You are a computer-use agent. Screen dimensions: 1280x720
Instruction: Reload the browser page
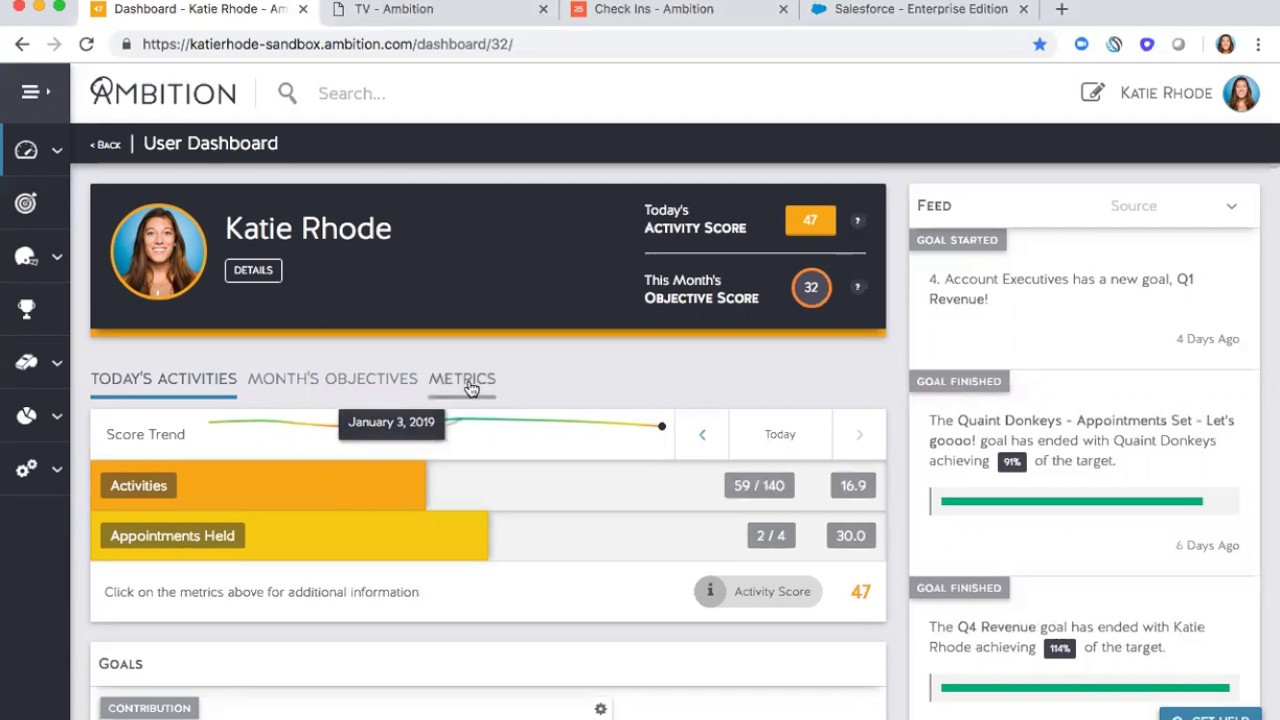point(86,44)
